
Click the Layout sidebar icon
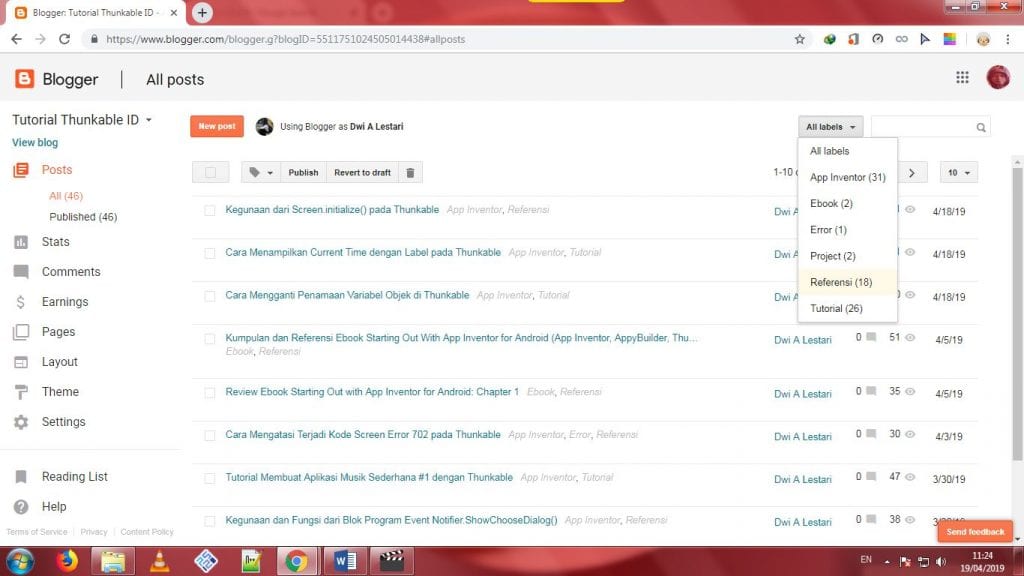(21, 362)
